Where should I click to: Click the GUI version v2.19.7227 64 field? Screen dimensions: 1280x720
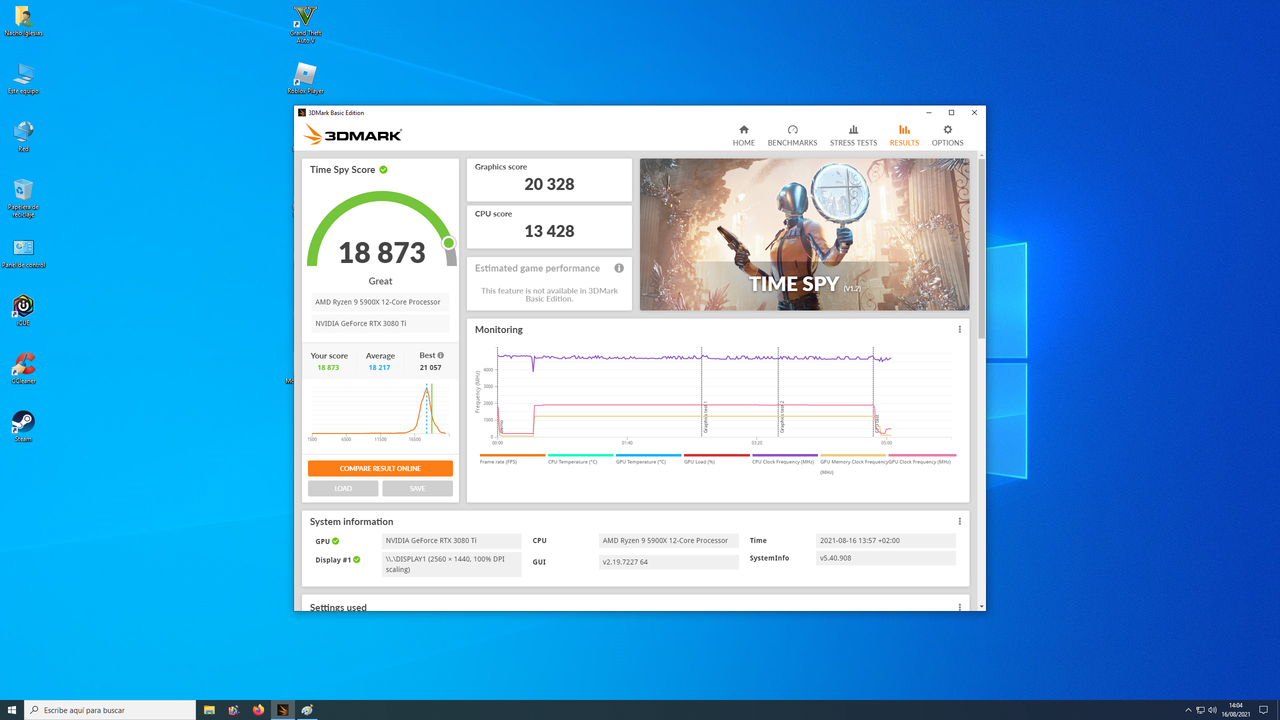668,562
